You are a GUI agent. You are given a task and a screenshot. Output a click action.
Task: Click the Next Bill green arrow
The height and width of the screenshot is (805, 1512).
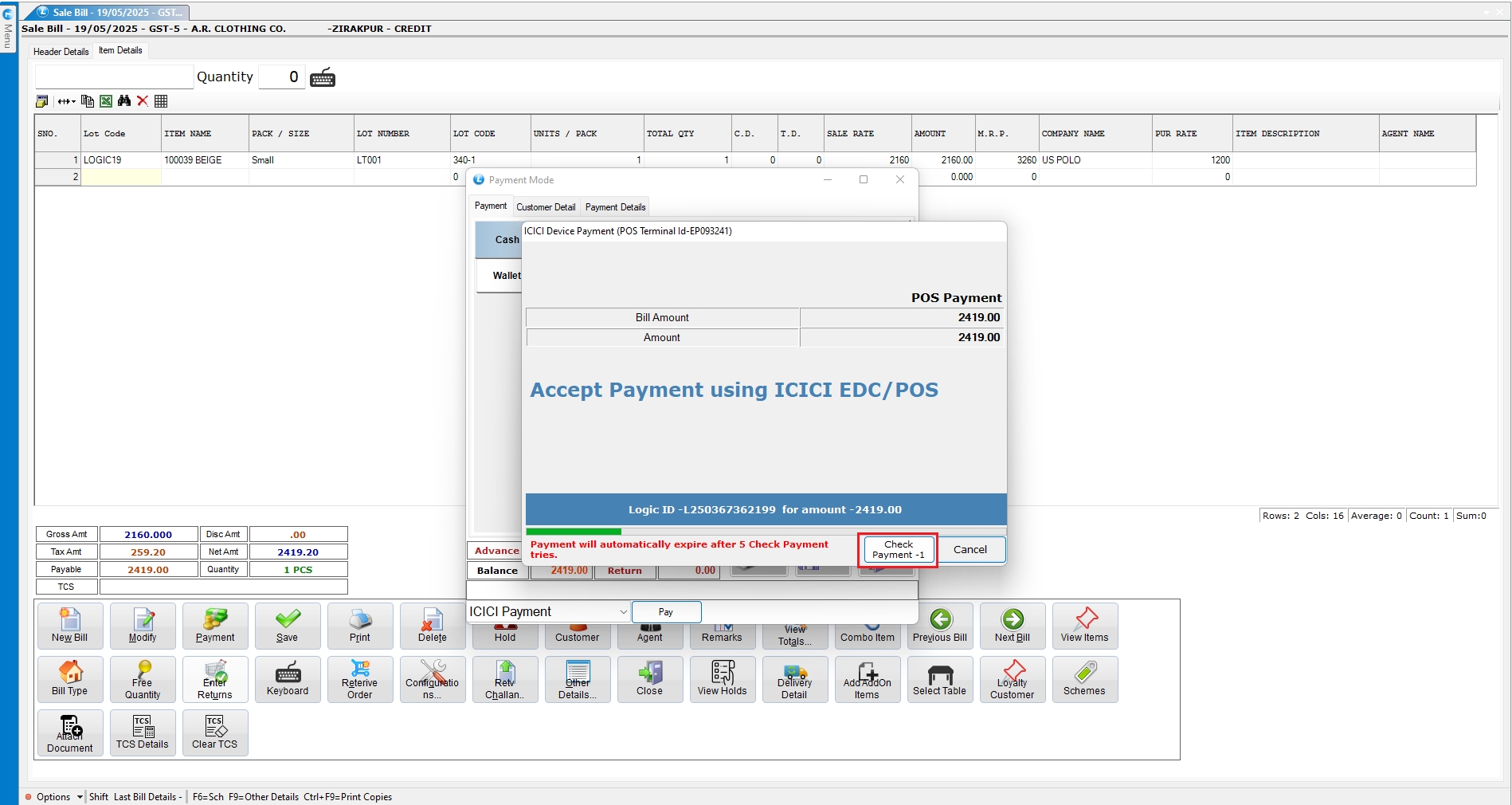[1012, 626]
